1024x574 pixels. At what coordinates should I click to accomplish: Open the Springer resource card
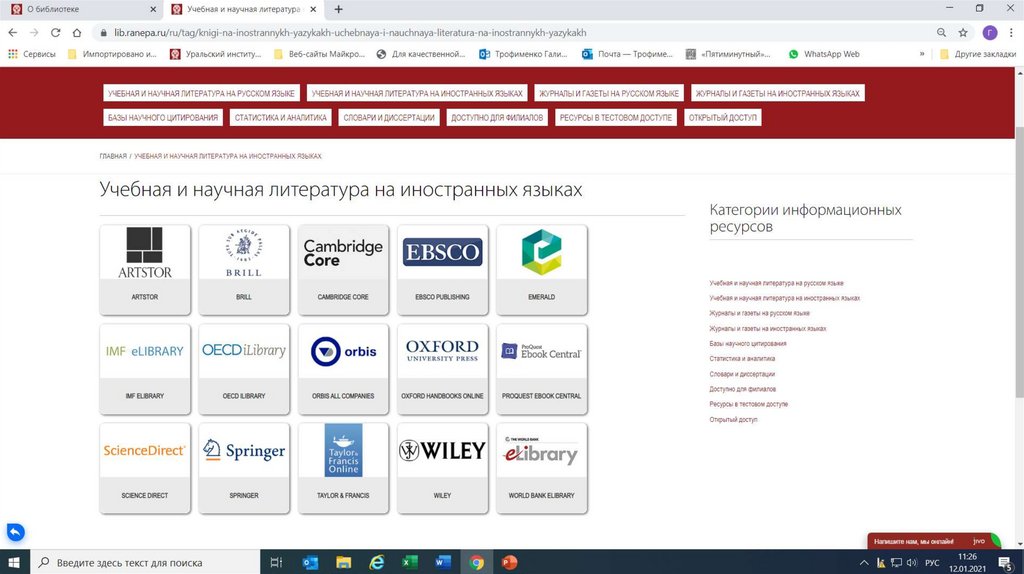[244, 468]
